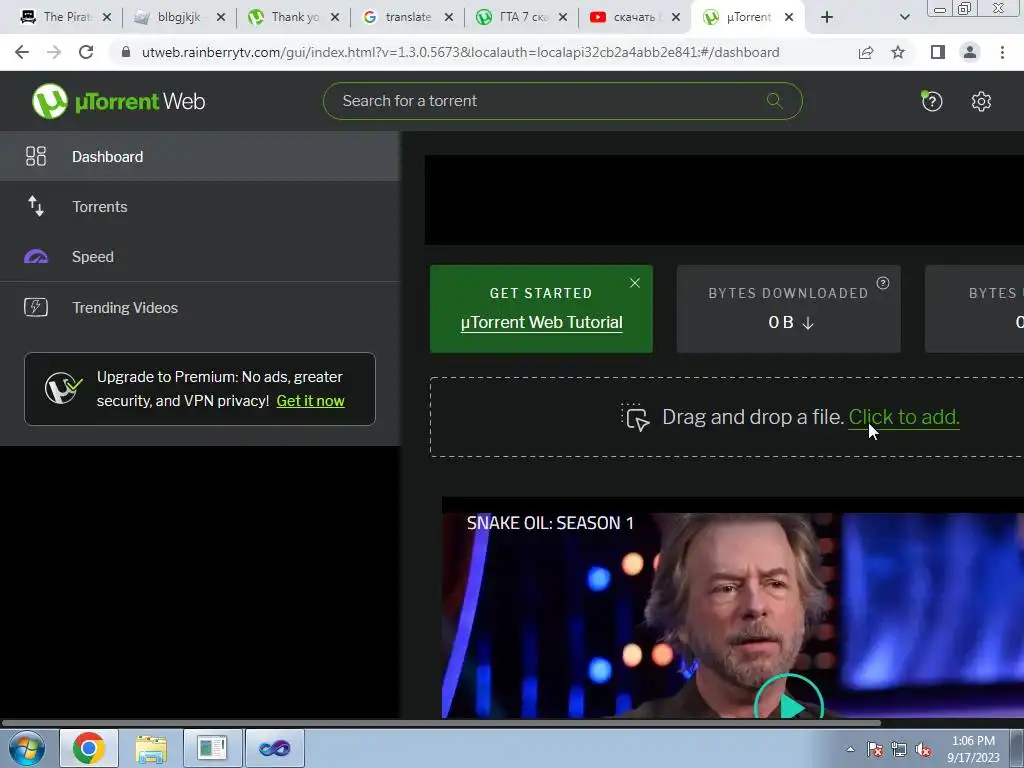Switch to the ГТА 7 tab

pyautogui.click(x=521, y=18)
